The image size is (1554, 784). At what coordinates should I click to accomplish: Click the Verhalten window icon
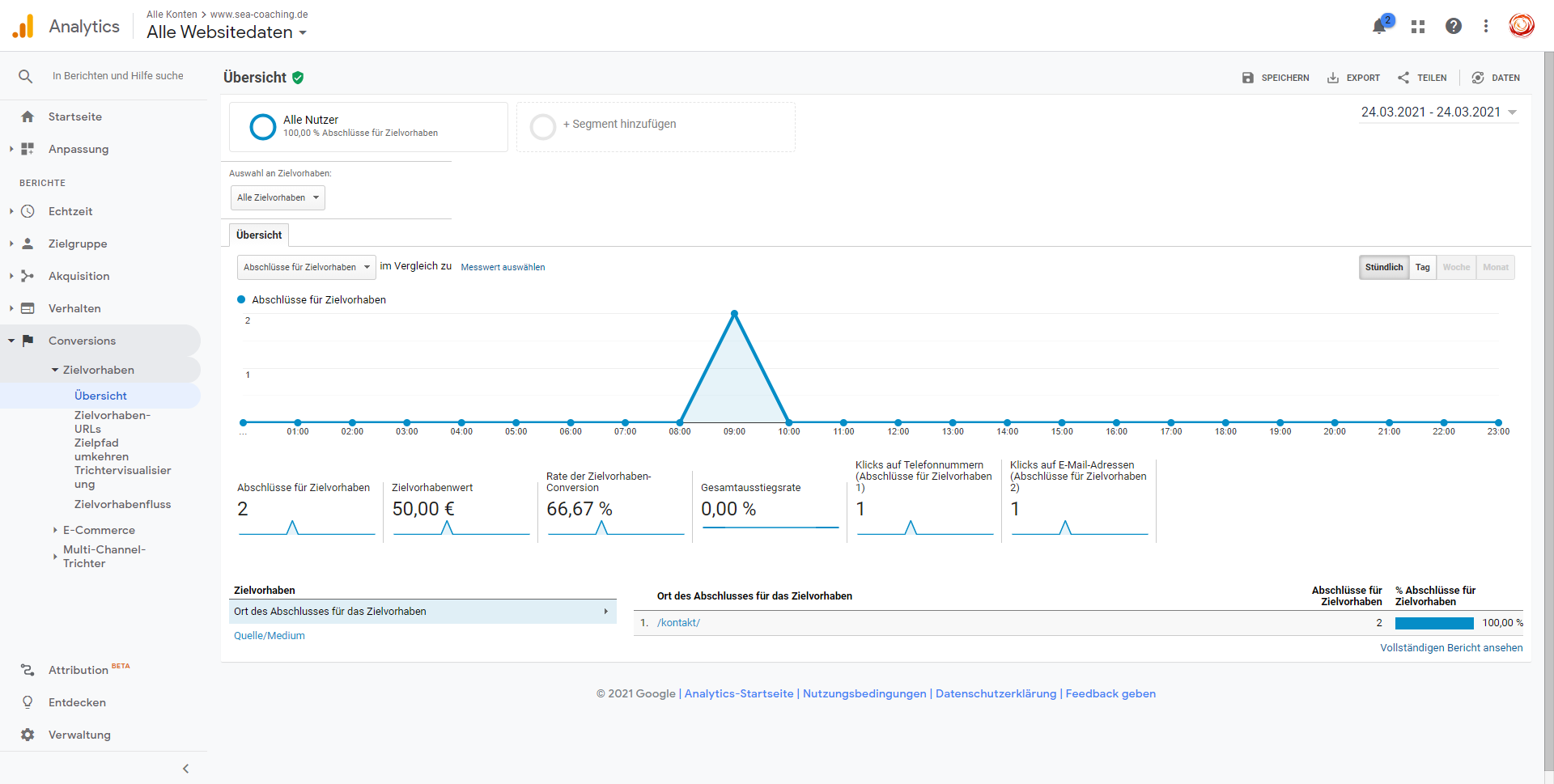28,308
